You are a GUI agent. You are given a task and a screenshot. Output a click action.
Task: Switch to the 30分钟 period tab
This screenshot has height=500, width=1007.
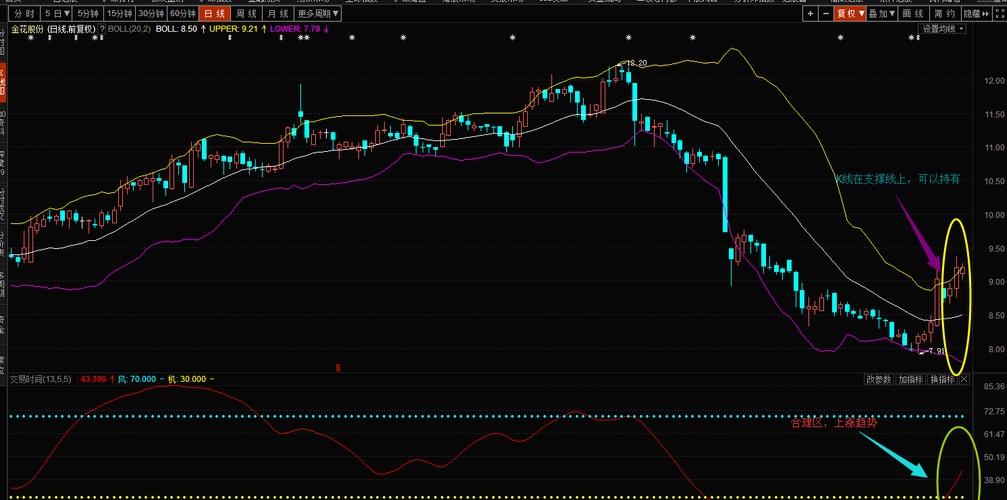150,13
